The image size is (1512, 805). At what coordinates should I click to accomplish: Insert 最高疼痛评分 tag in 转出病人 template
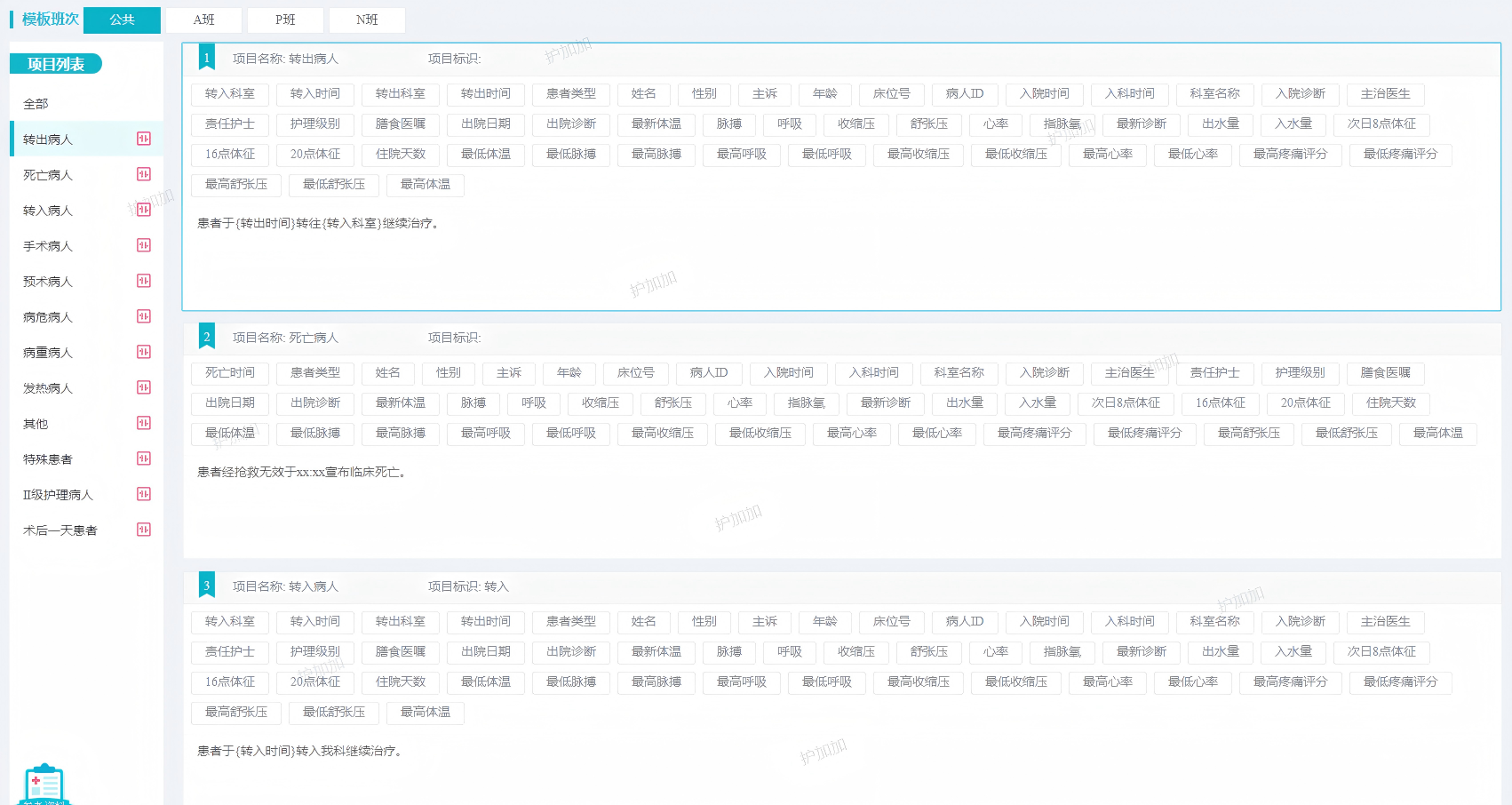pyautogui.click(x=1291, y=155)
